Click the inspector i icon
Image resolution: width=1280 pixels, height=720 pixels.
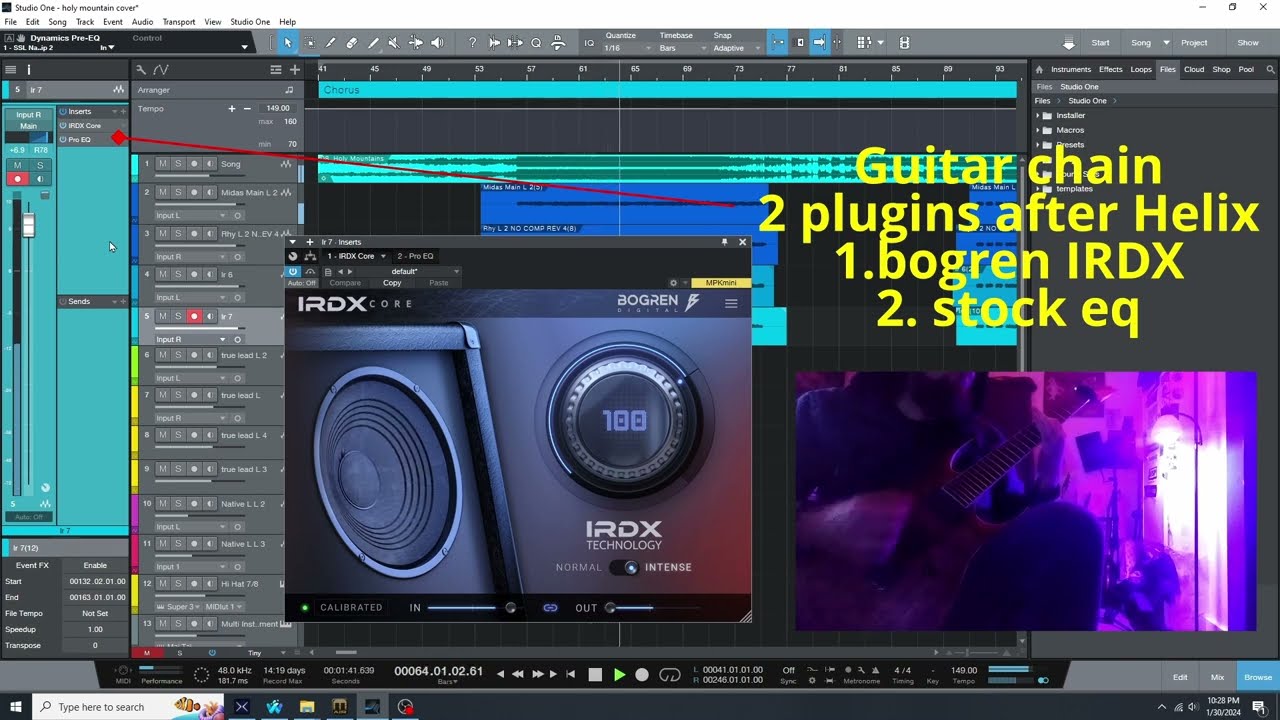tap(28, 70)
